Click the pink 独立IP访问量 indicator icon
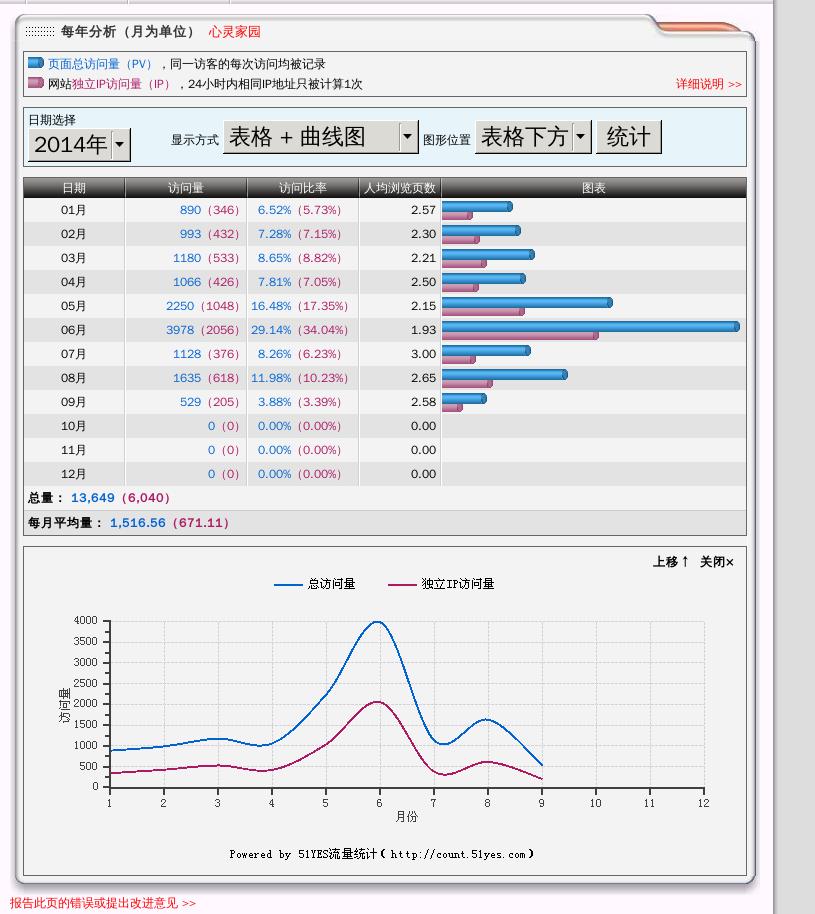This screenshot has width=815, height=914. (36, 84)
